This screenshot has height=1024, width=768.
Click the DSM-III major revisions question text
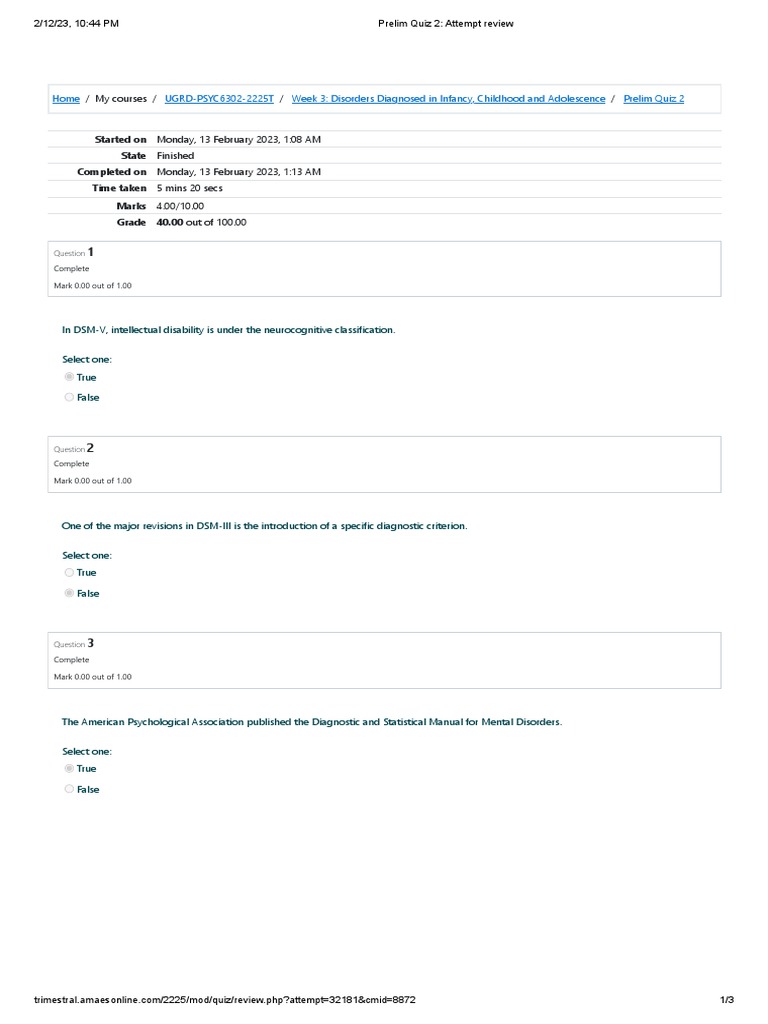pyautogui.click(x=264, y=526)
